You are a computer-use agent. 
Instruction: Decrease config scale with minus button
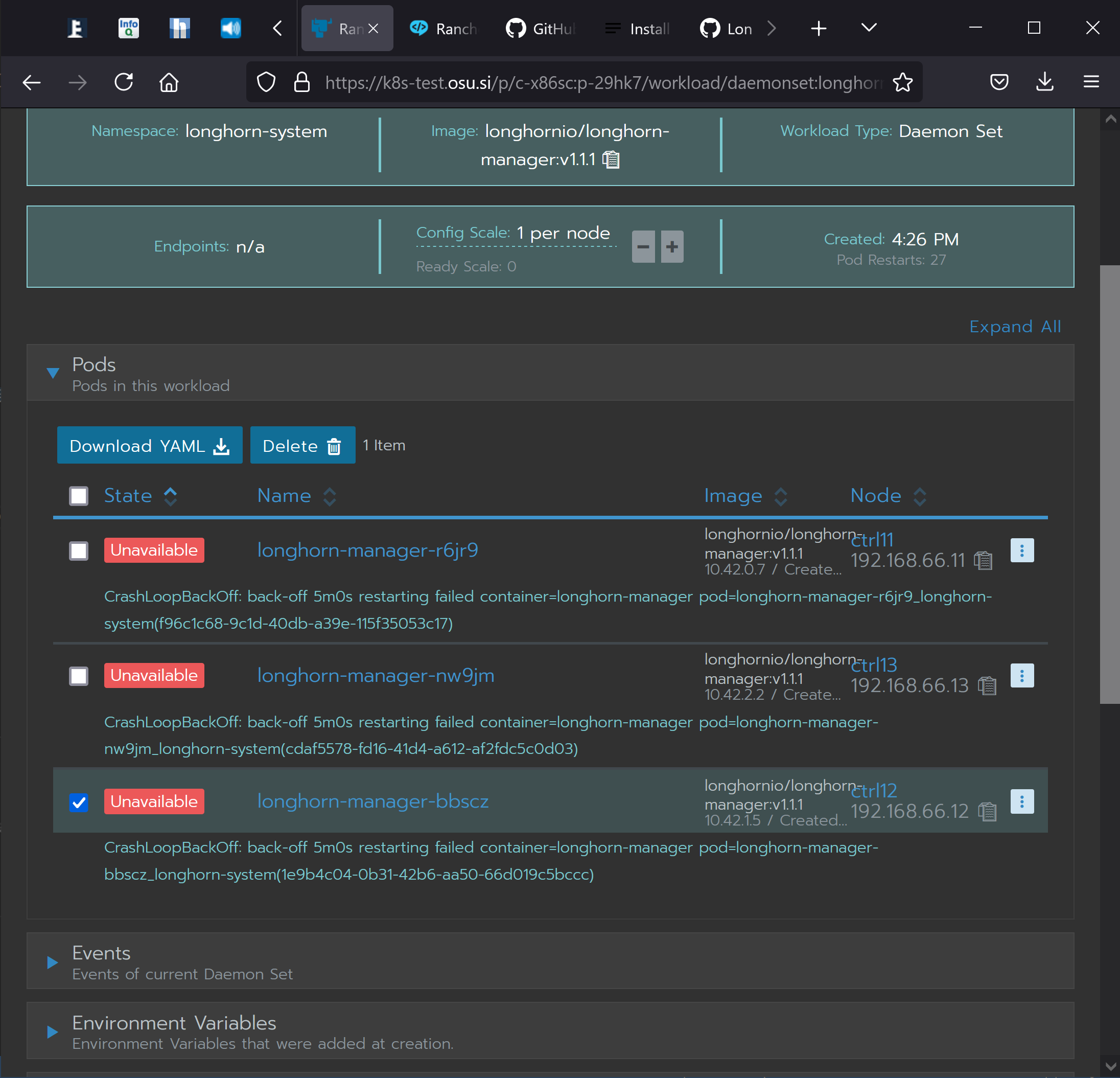643,247
